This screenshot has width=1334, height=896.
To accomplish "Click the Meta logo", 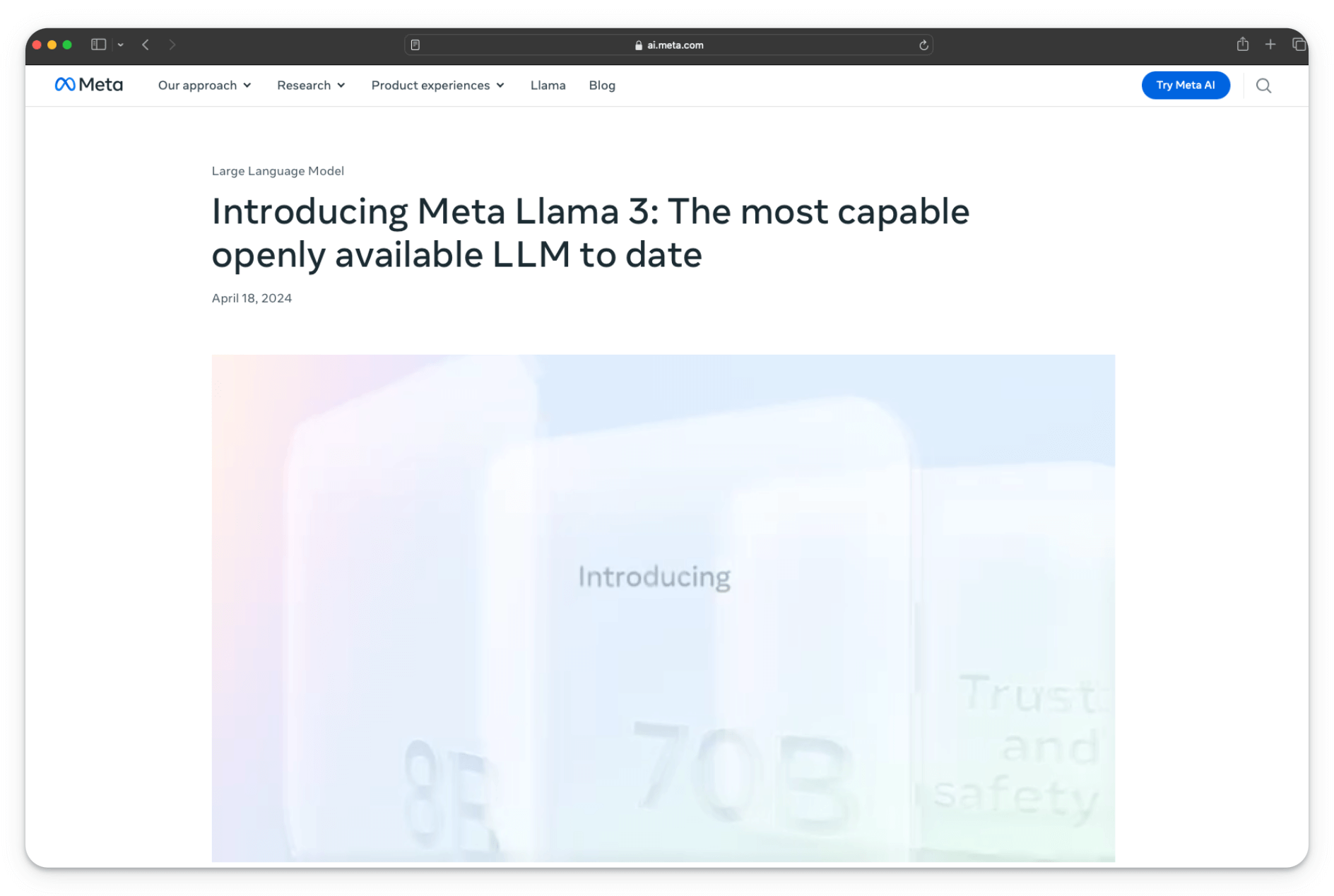I will click(89, 85).
